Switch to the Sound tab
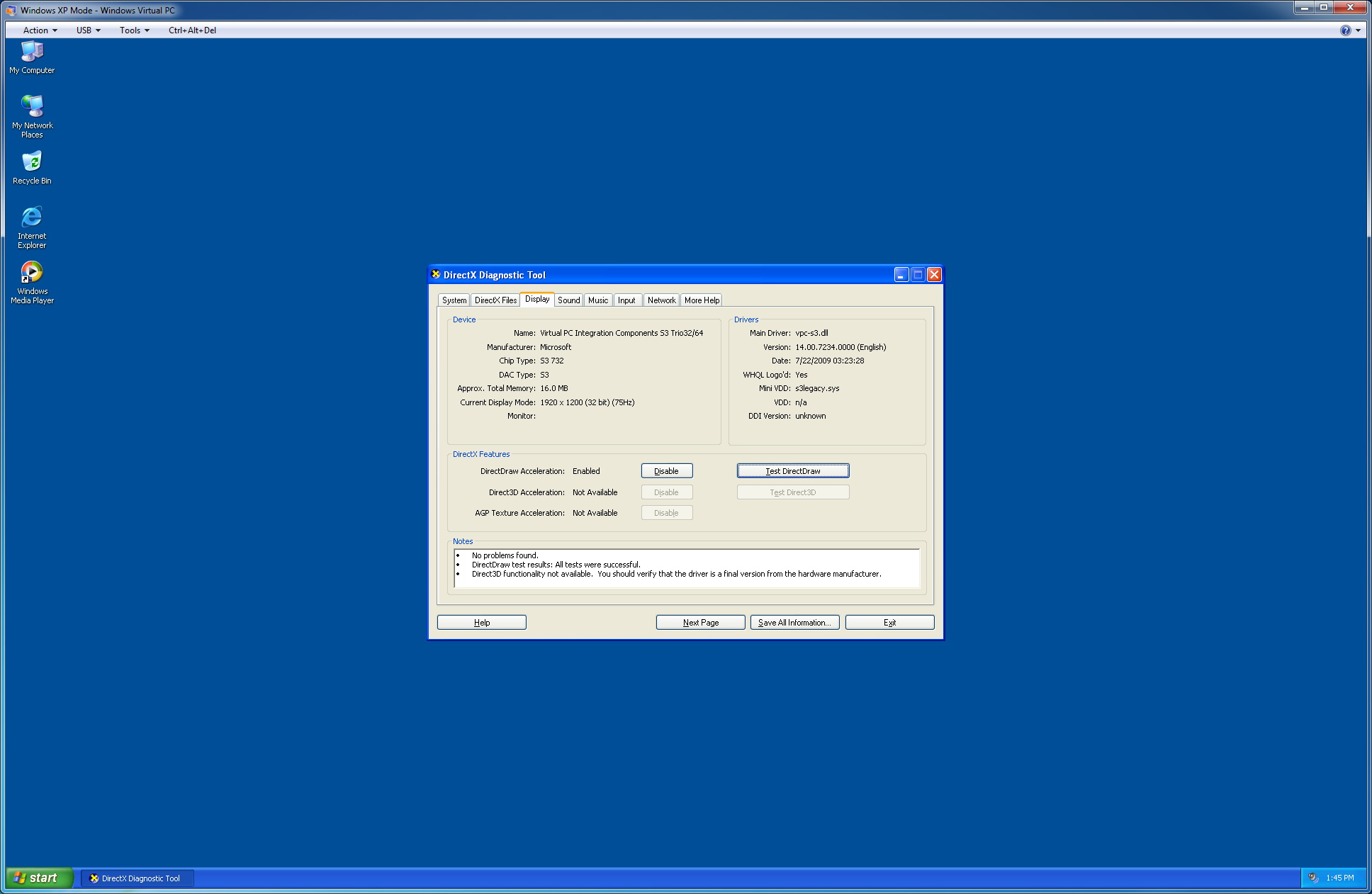 click(568, 300)
